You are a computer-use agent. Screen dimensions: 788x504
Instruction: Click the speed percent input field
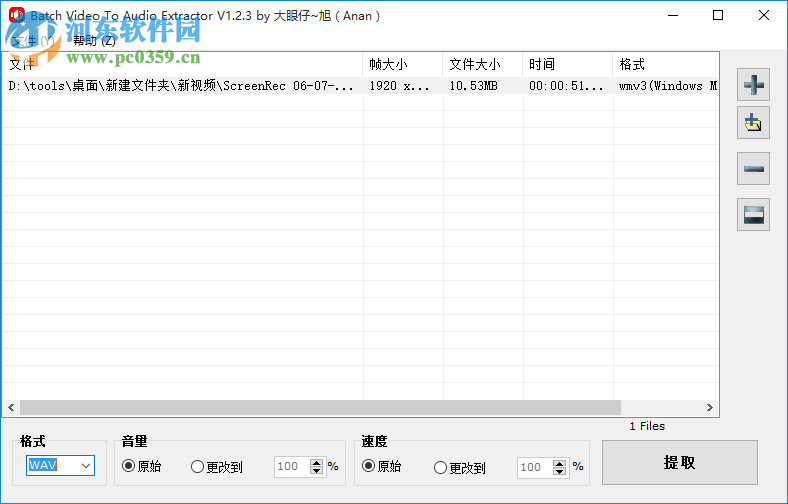[535, 467]
